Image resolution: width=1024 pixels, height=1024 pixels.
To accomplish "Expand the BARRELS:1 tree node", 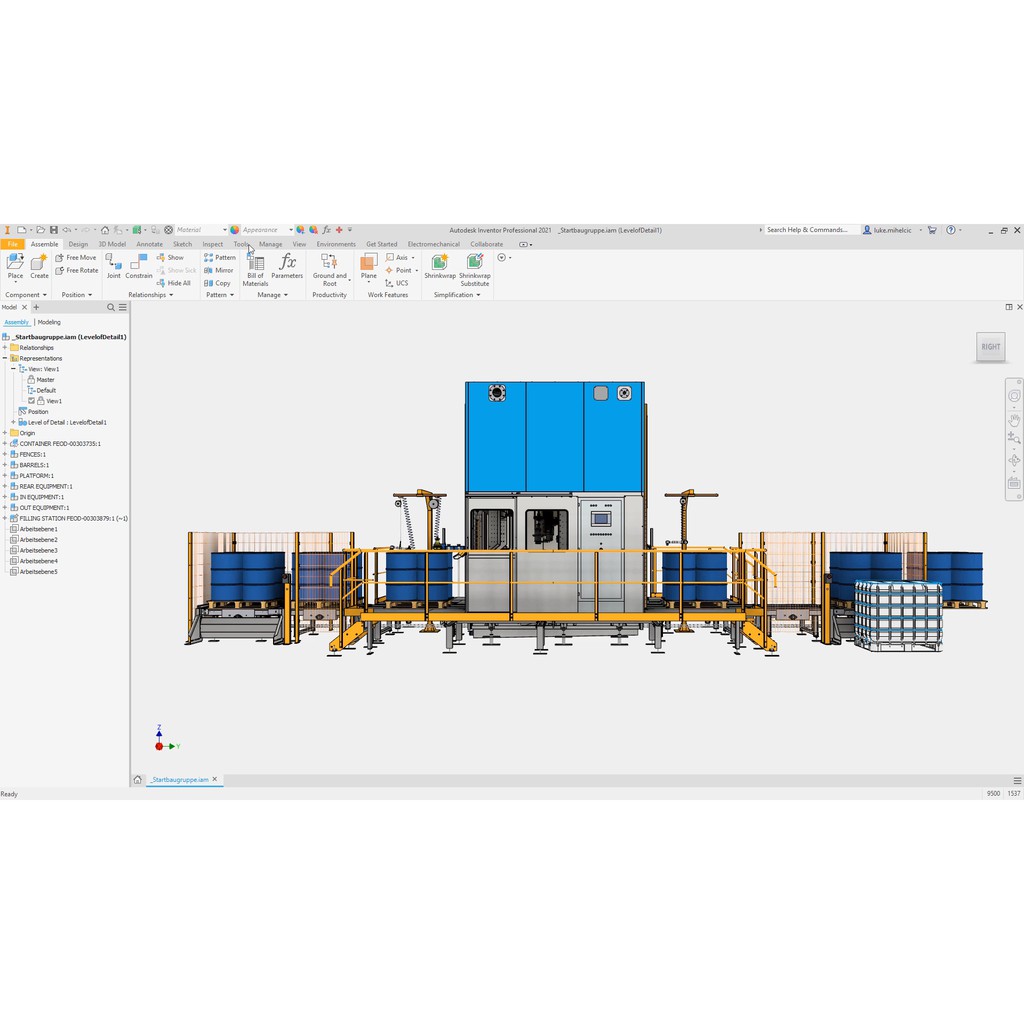I will (x=5, y=465).
